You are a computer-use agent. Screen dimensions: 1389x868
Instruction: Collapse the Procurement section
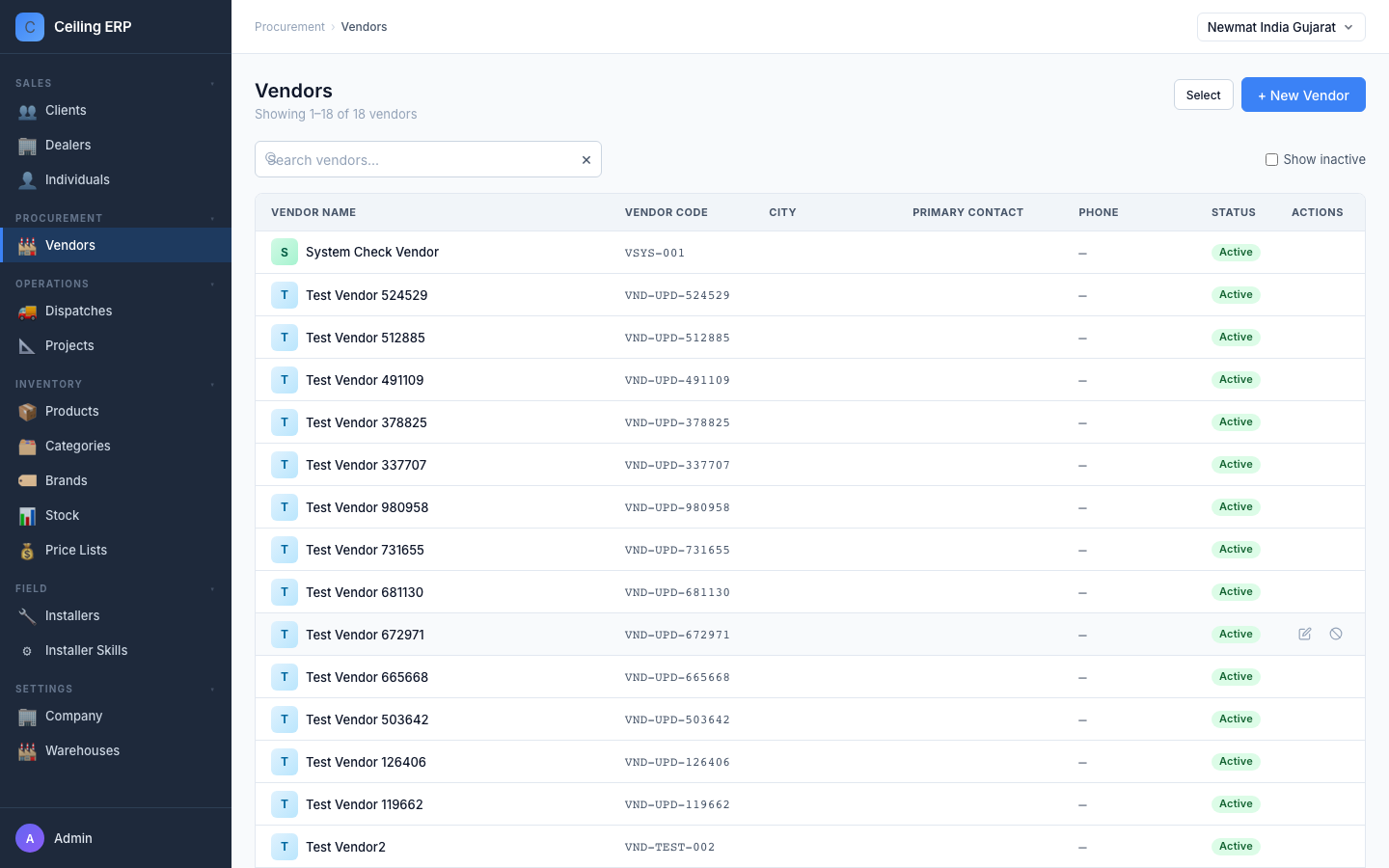(212, 219)
